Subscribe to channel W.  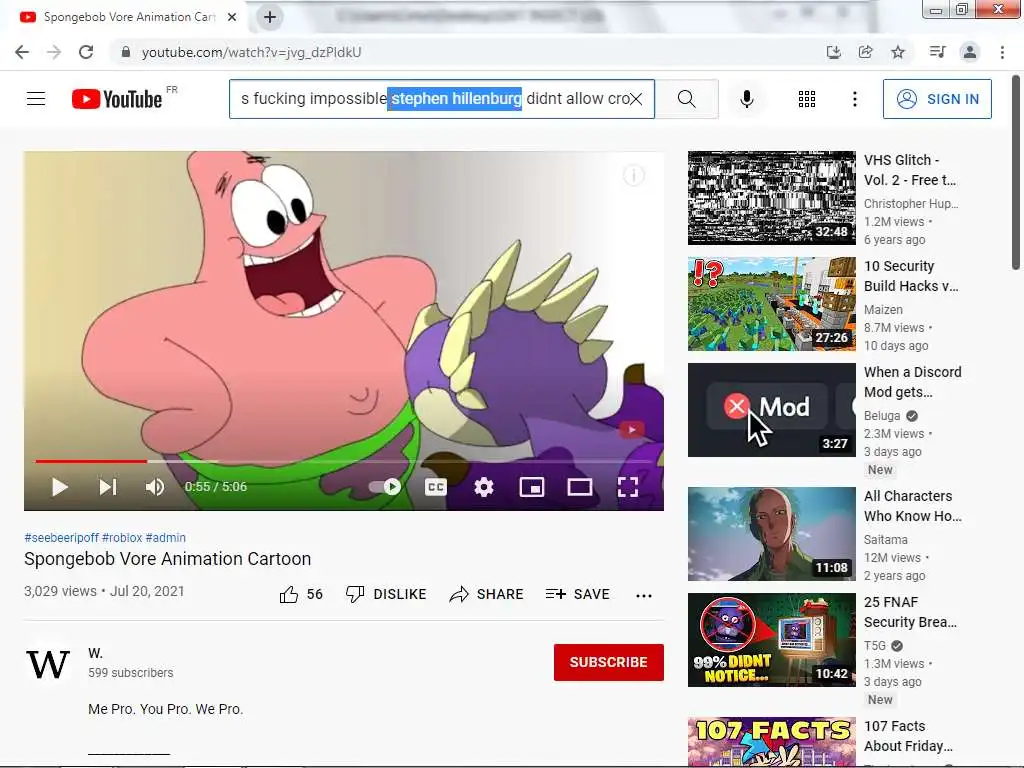pyautogui.click(x=609, y=662)
